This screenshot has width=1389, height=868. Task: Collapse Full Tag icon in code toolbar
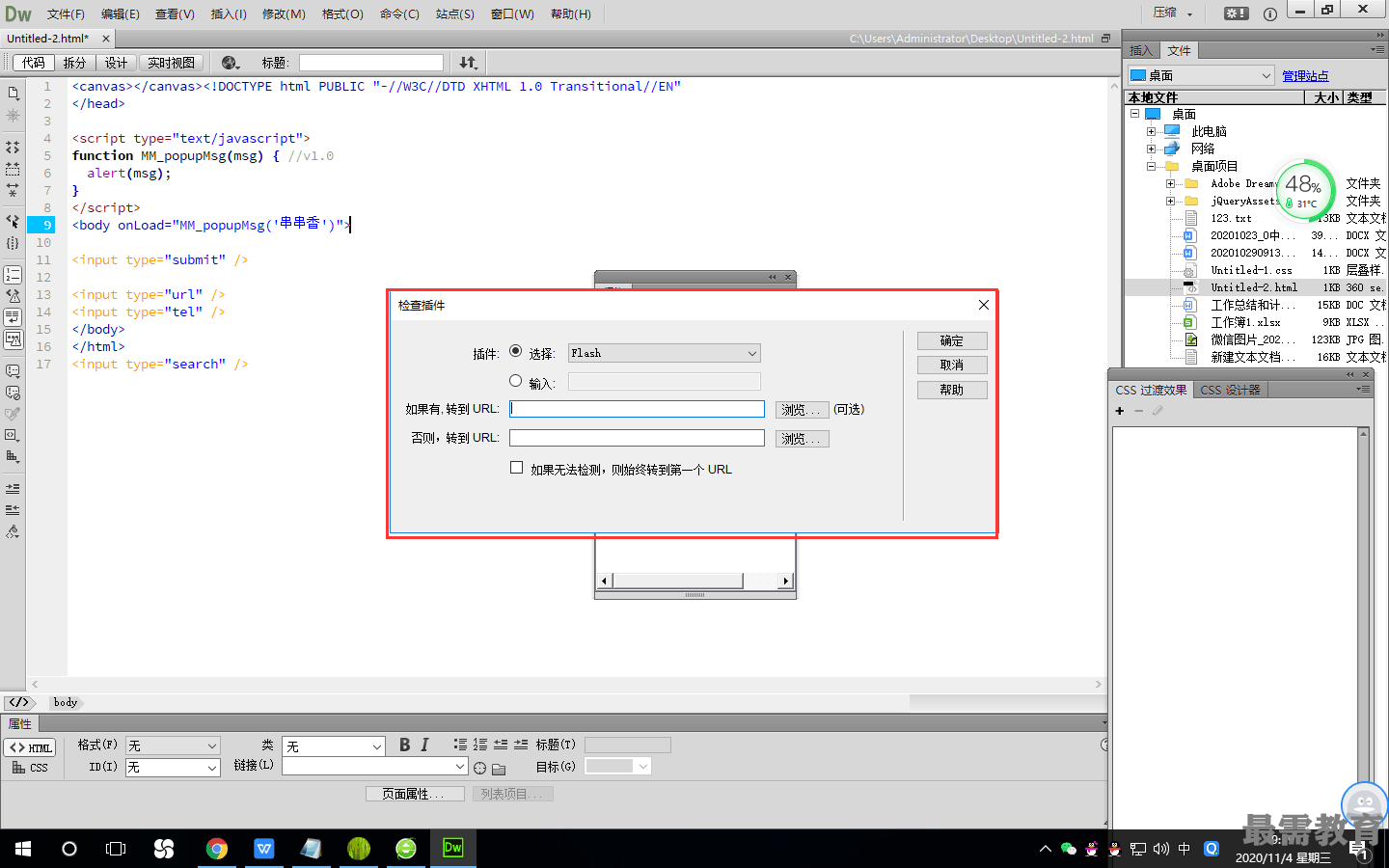[13, 148]
